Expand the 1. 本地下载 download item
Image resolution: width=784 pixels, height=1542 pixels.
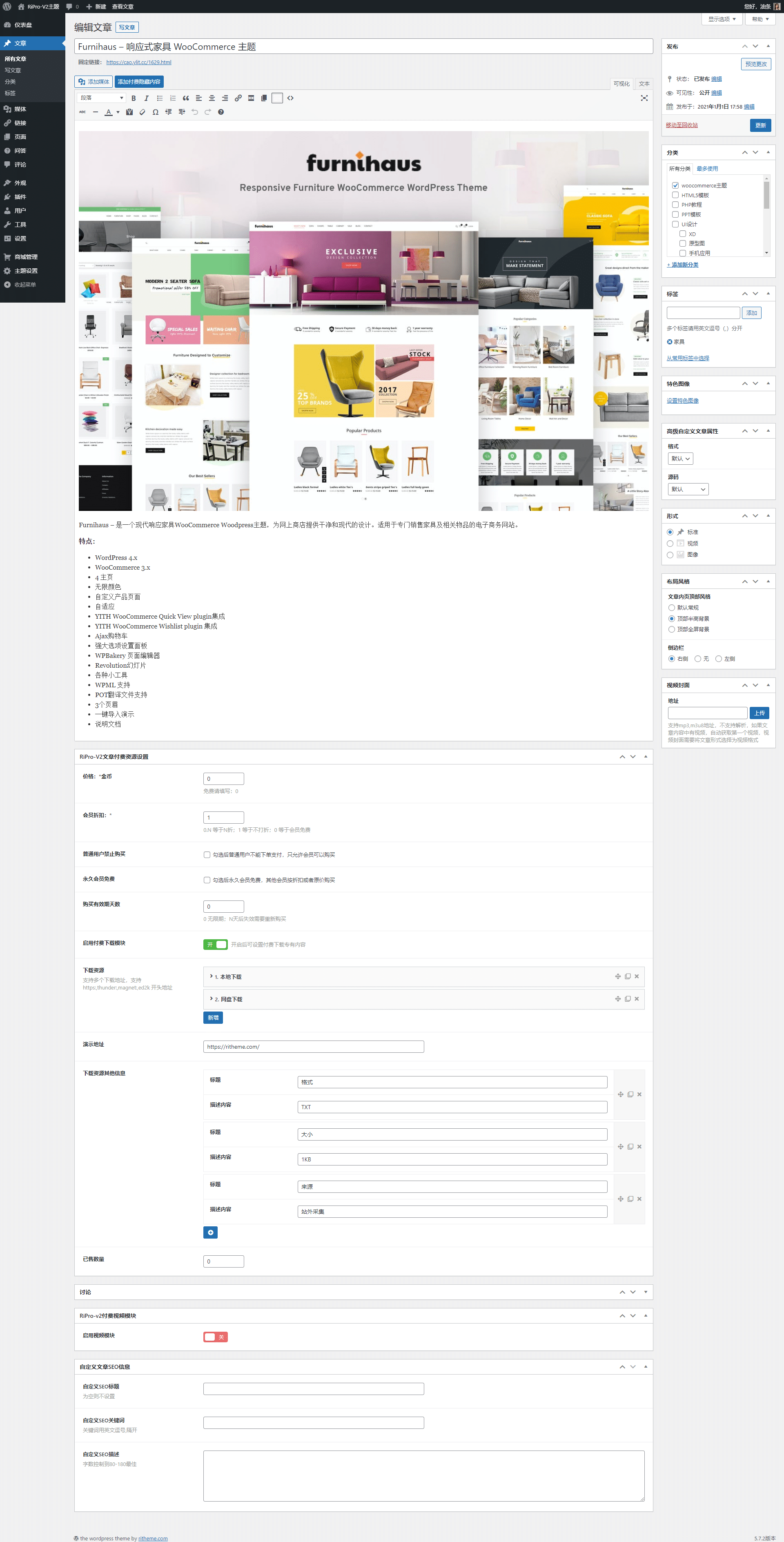coord(424,976)
